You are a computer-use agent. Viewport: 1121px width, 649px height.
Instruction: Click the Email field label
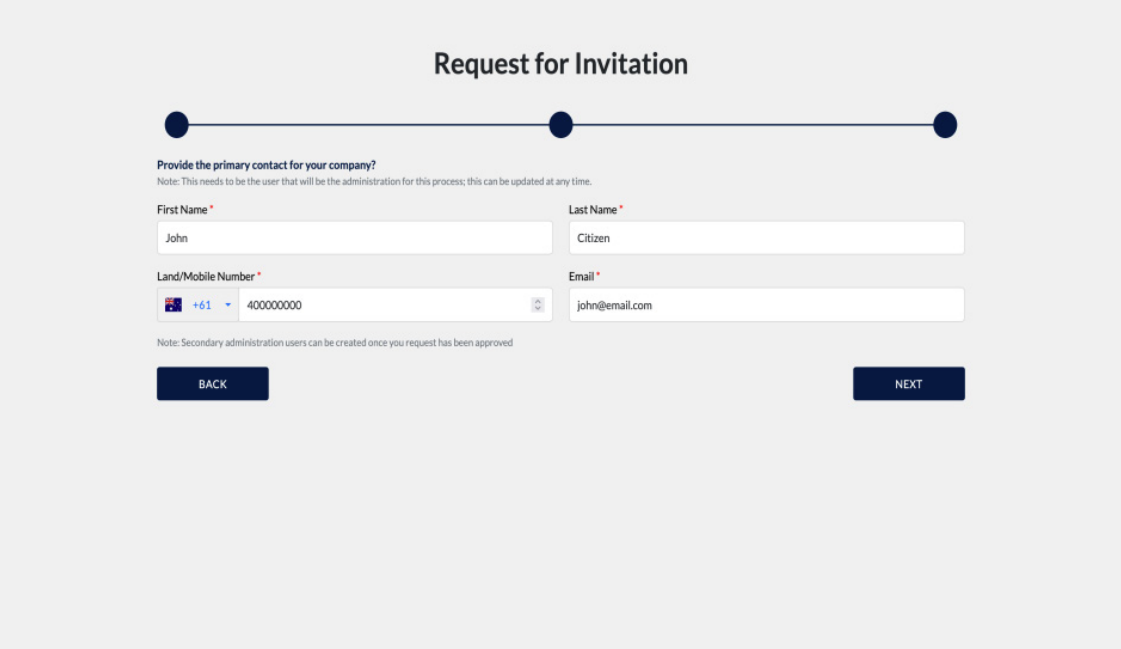click(581, 277)
